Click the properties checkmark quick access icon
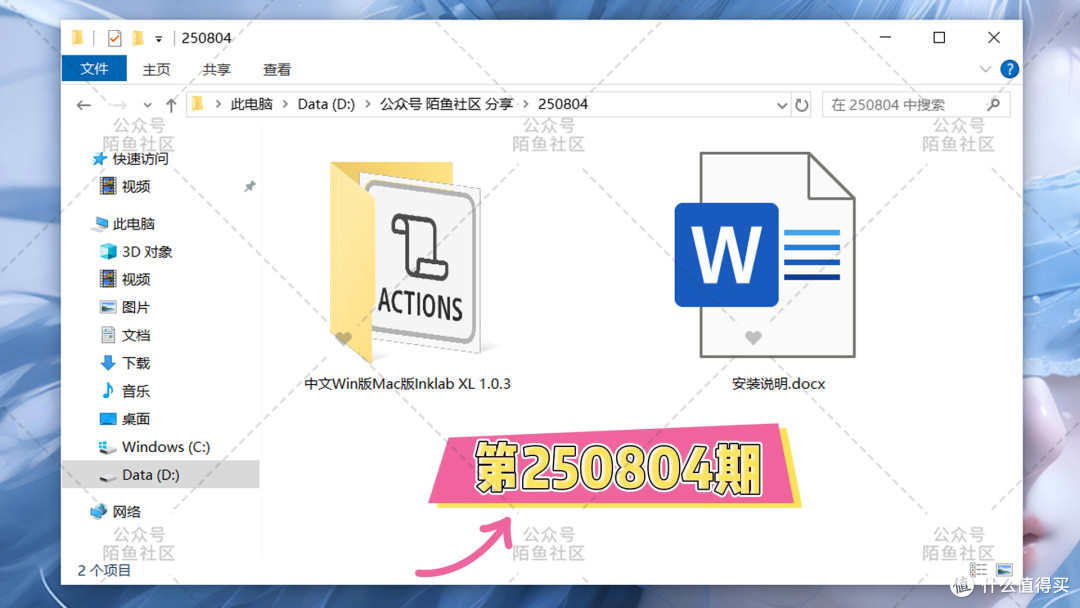This screenshot has width=1080, height=608. (x=114, y=38)
